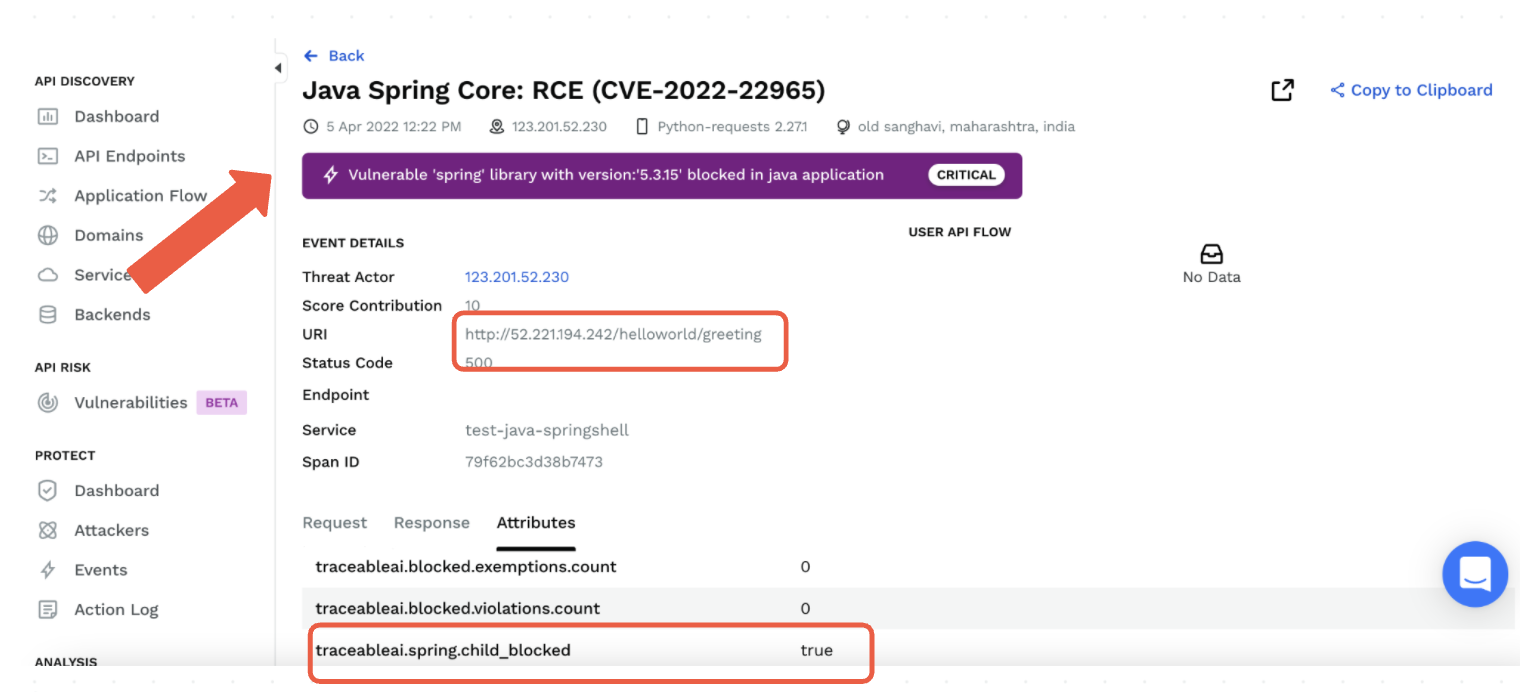This screenshot has width=1520, height=692.
Task: Open the Events lightning icon
Action: [x=47, y=570]
